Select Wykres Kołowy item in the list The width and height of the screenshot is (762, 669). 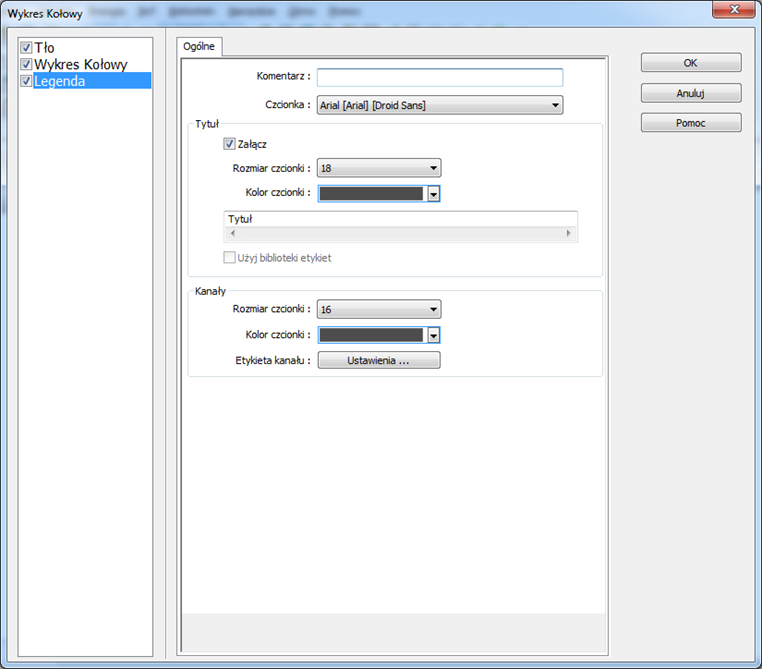[x=81, y=64]
